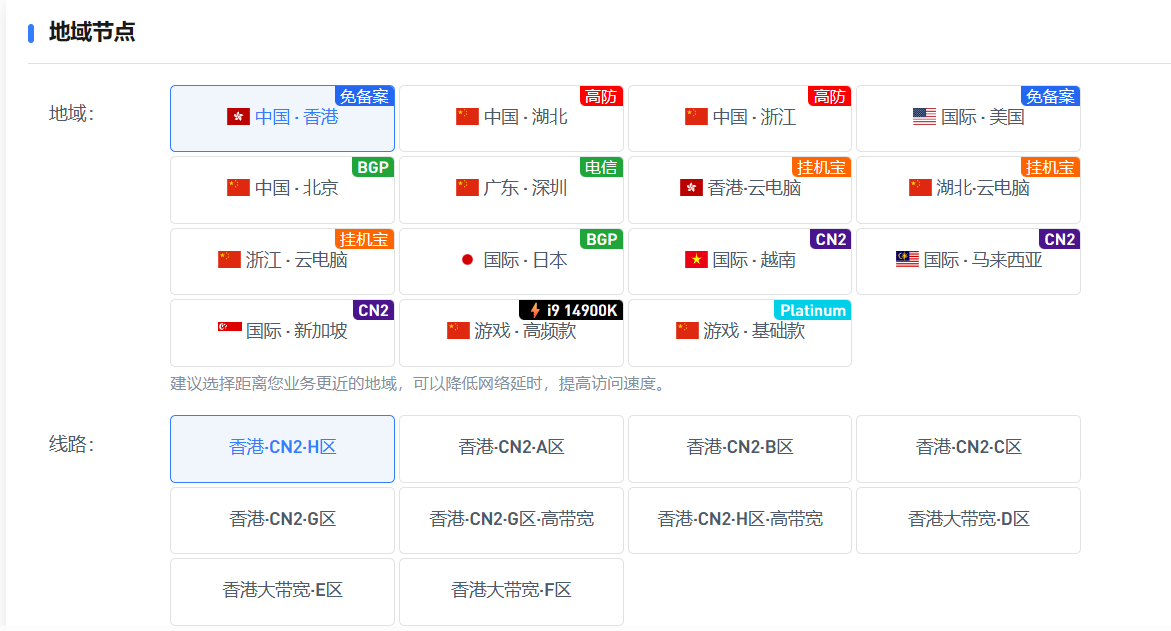Select 香港·CN2·G区·高带宽 option

pos(511,520)
